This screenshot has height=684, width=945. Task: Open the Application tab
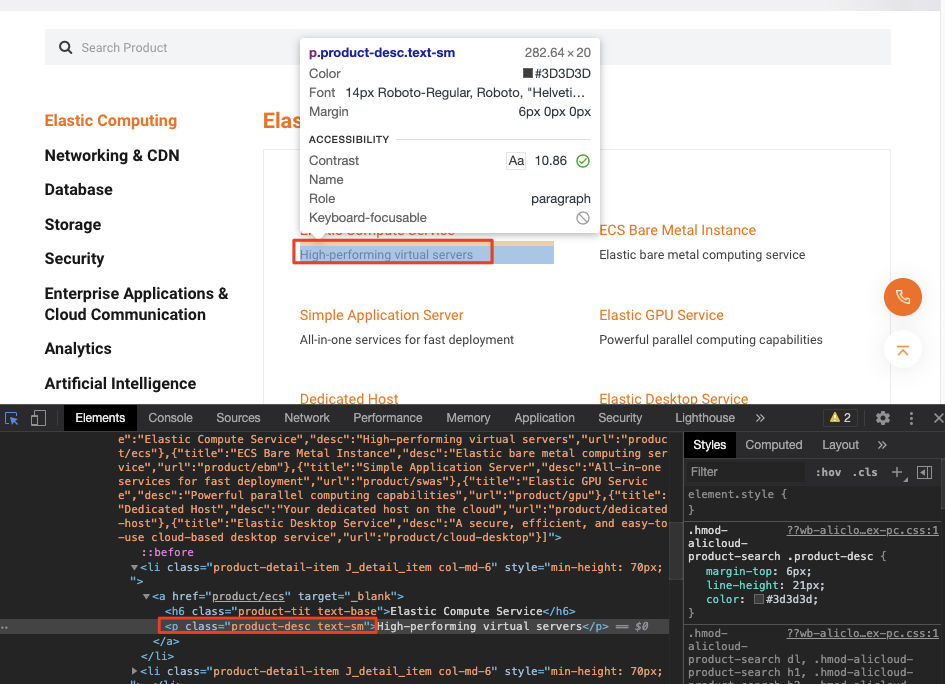pos(544,418)
